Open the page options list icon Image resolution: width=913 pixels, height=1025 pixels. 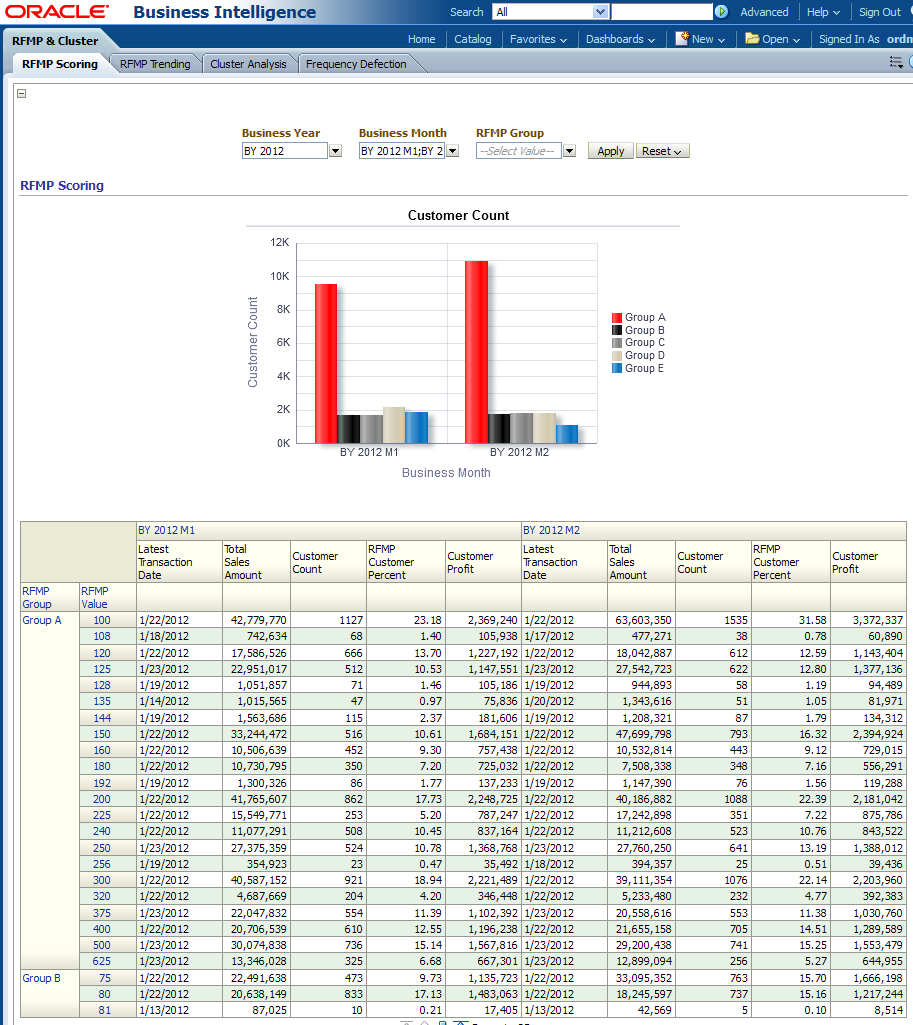pyautogui.click(x=896, y=62)
